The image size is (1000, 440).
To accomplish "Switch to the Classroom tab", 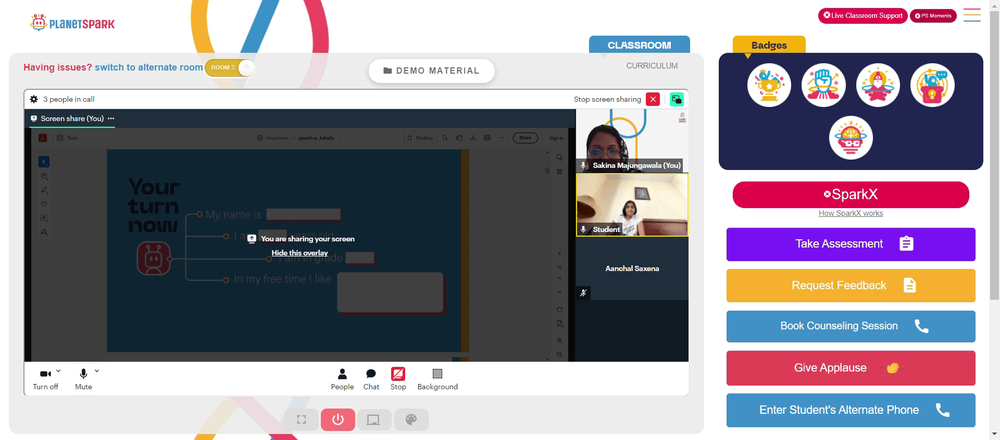I will point(639,45).
